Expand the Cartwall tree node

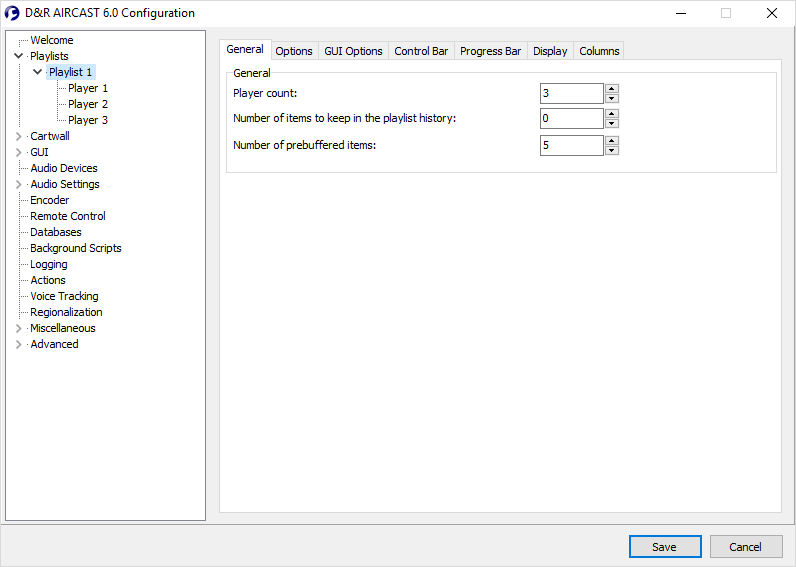point(18,136)
